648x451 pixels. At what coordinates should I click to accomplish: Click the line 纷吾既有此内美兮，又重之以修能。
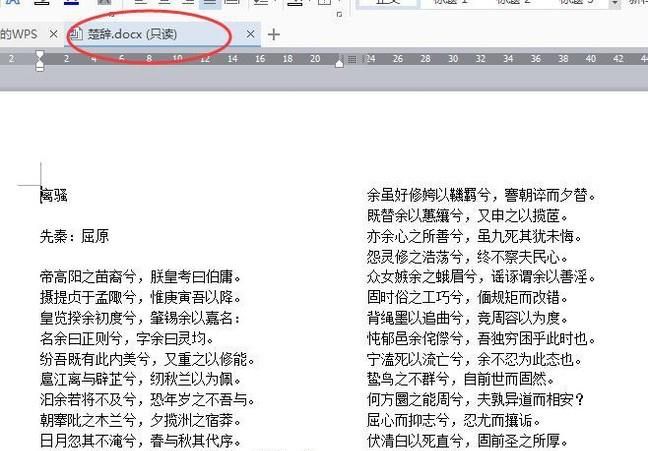pyautogui.click(x=147, y=359)
